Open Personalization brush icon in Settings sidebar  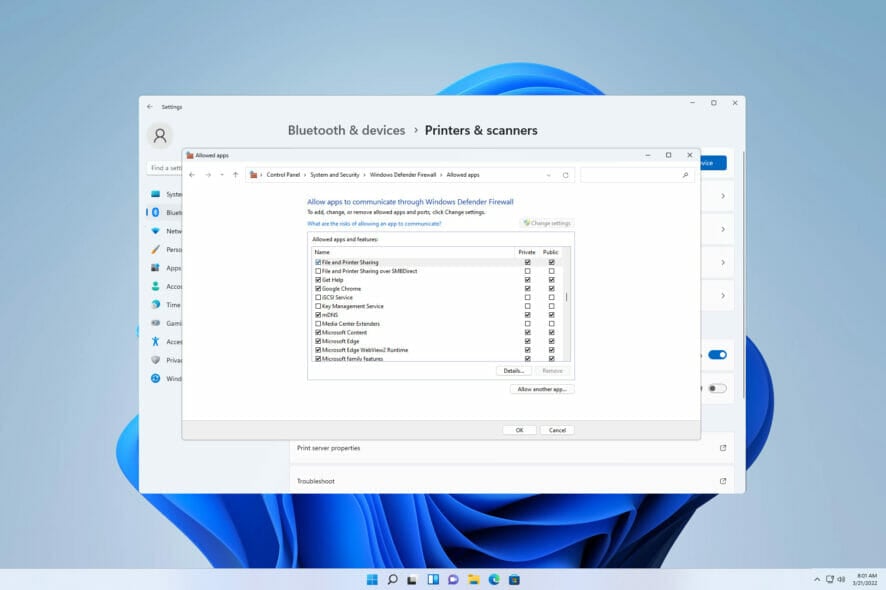click(x=155, y=249)
